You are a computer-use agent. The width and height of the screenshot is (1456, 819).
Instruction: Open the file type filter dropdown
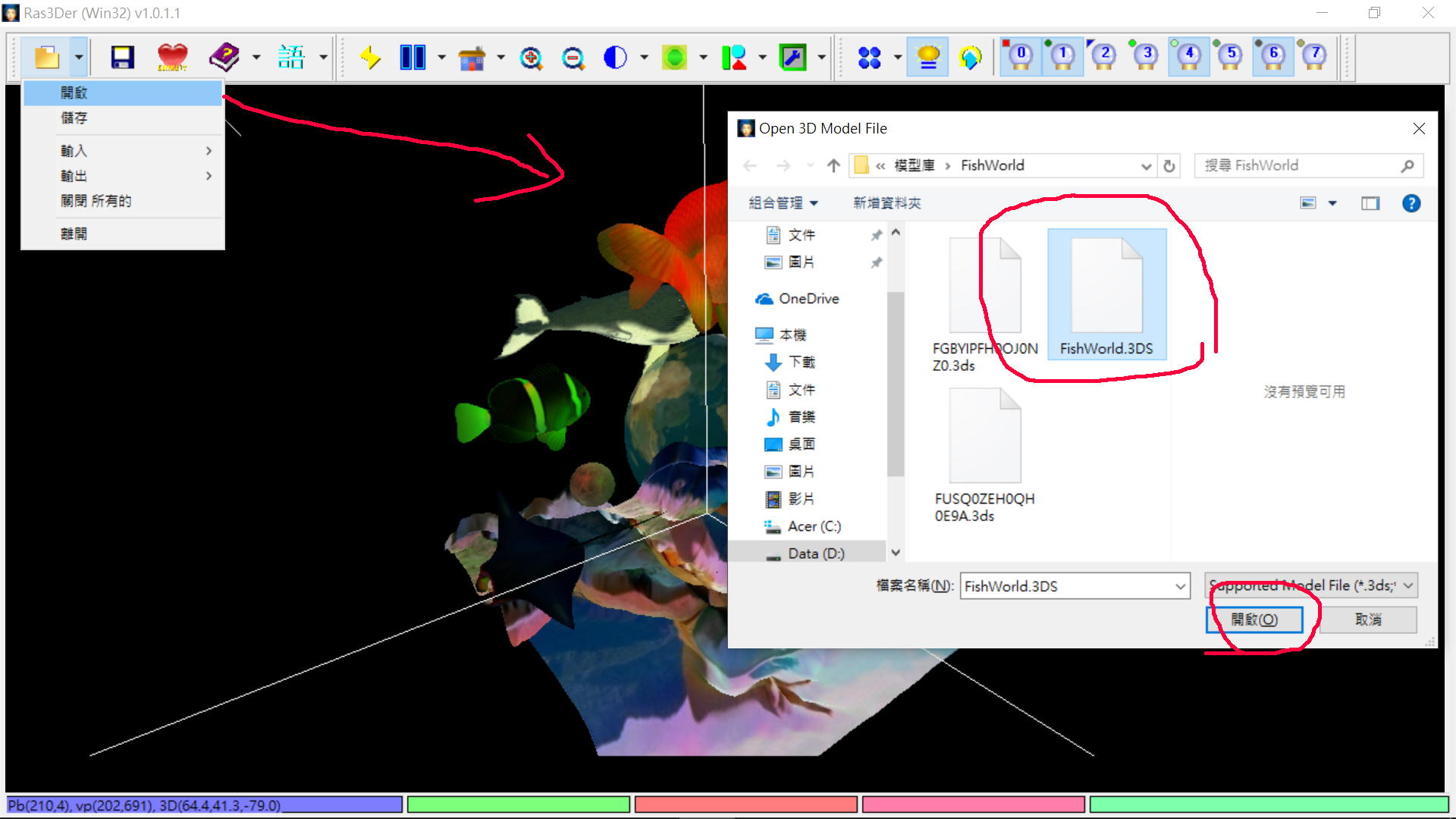click(1311, 585)
